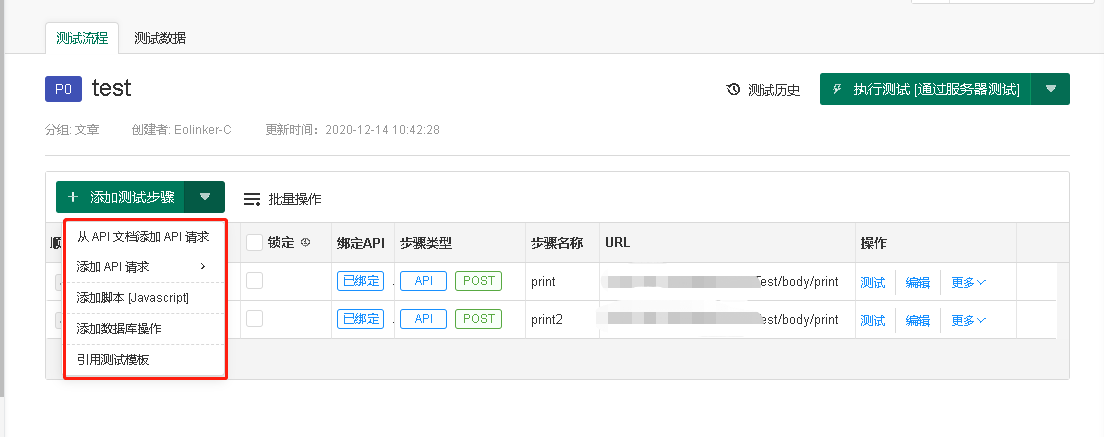
Task: Toggle the 添加测试步骤 dropdown arrow
Action: click(x=205, y=197)
